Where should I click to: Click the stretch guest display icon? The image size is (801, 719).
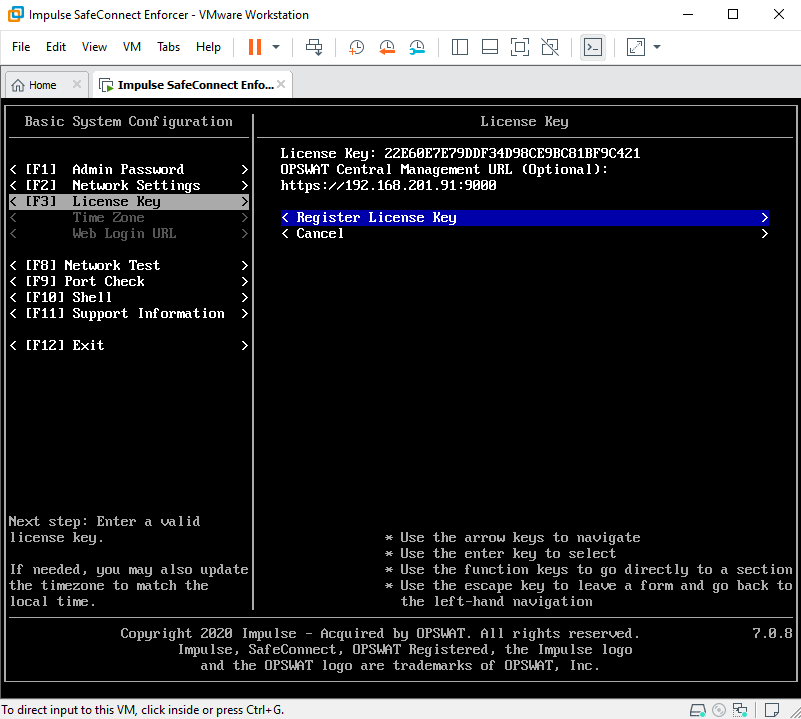tap(635, 47)
